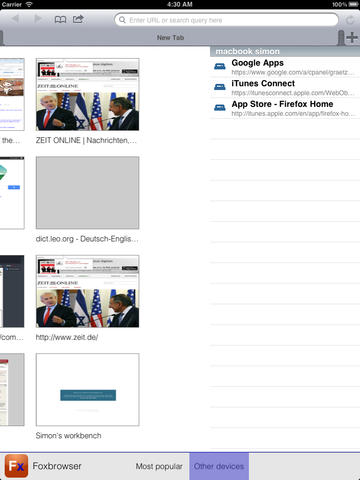Go forward with the forward arrow
360x480 pixels.
[38, 19]
